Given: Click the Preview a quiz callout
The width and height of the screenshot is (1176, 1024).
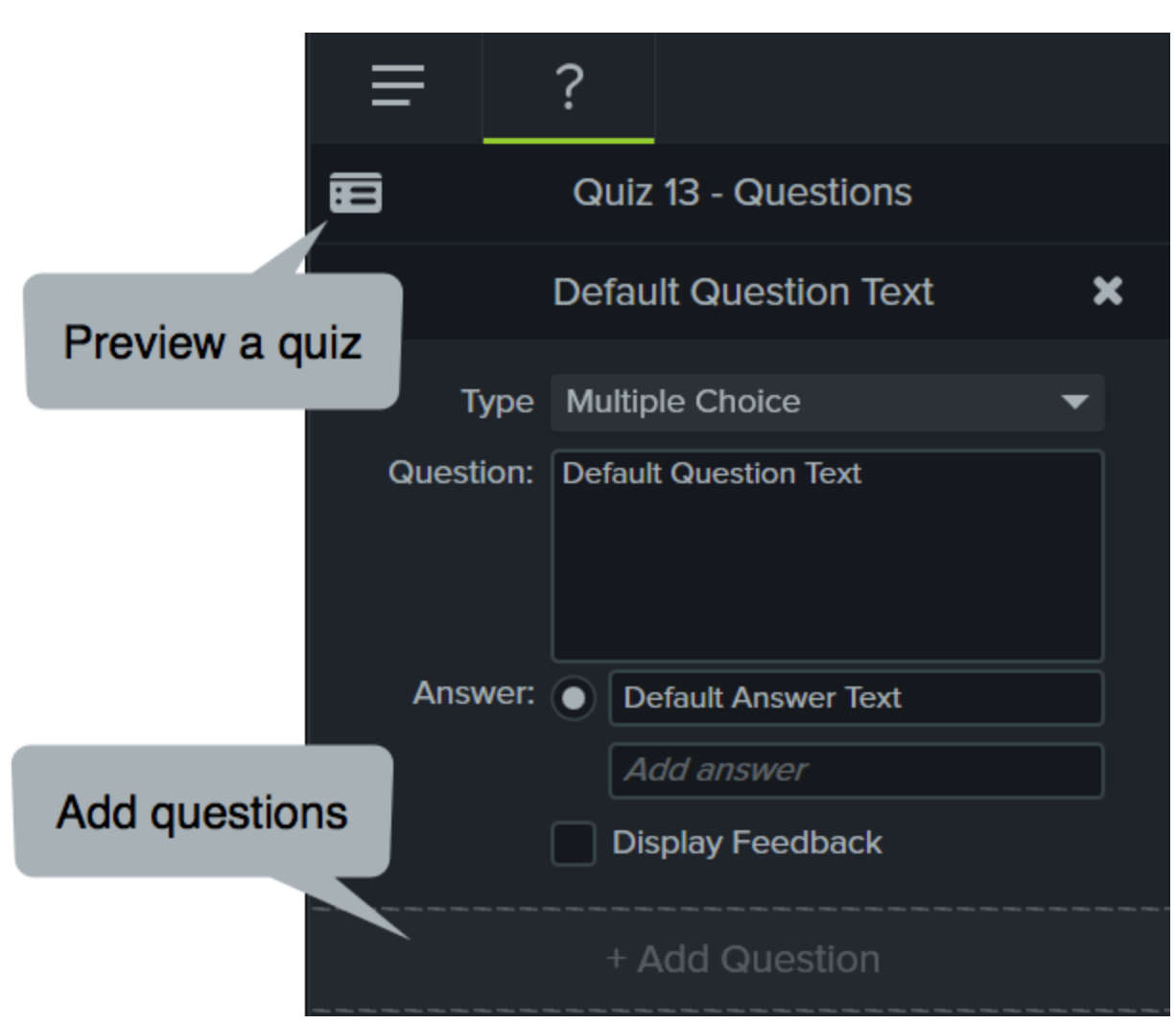Looking at the screenshot, I should coord(212,342).
